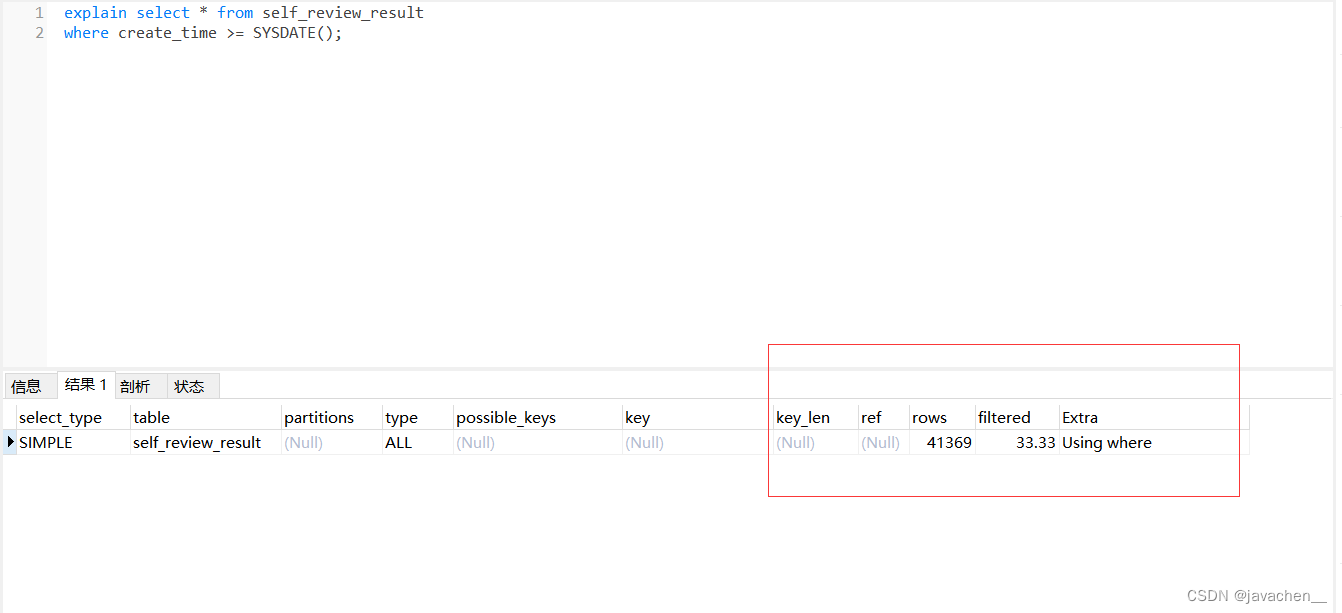1342x613 pixels.
Task: Select the 结果 1 tab
Action: [86, 383]
